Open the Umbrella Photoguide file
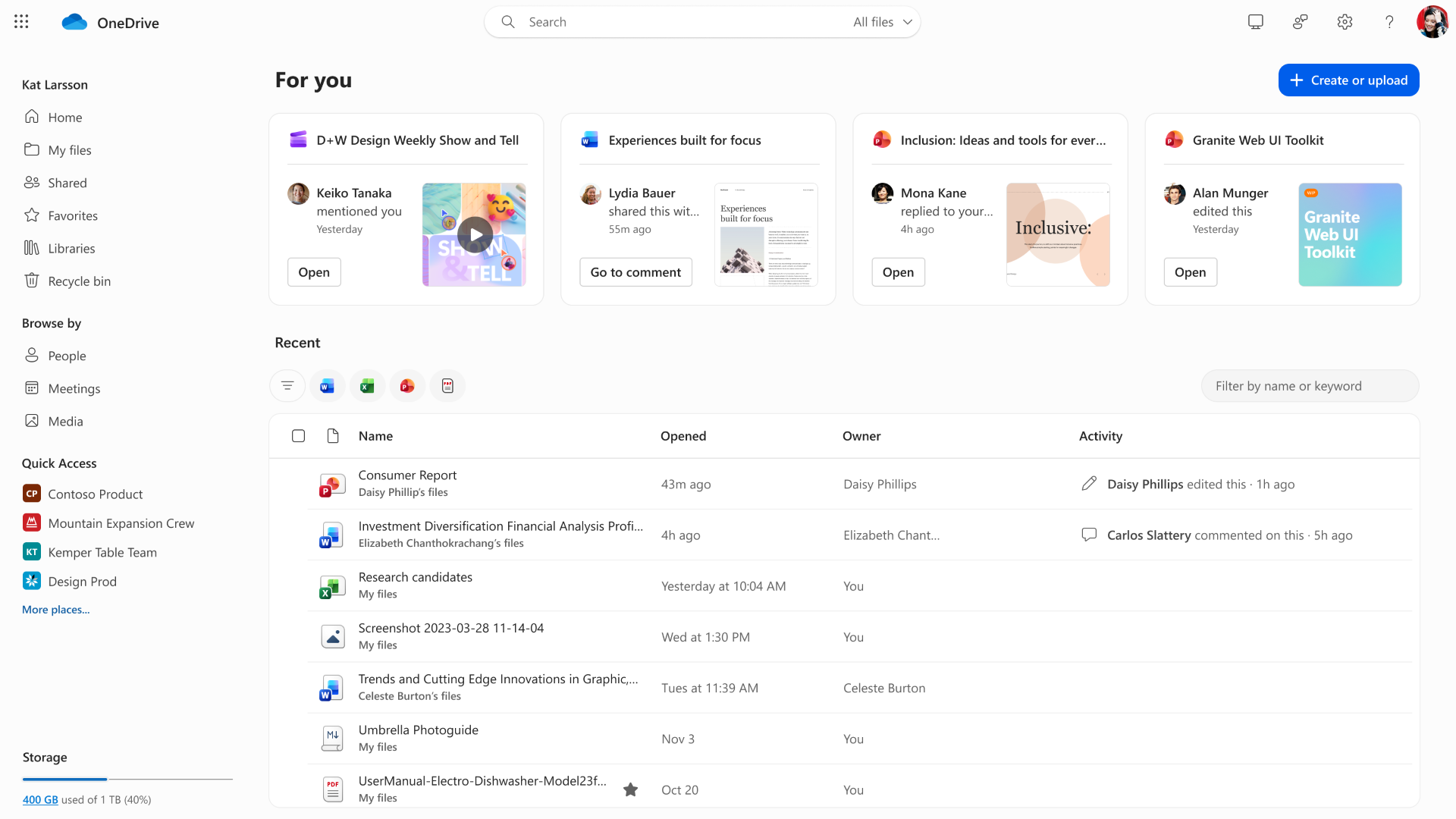1456x819 pixels. [418, 730]
